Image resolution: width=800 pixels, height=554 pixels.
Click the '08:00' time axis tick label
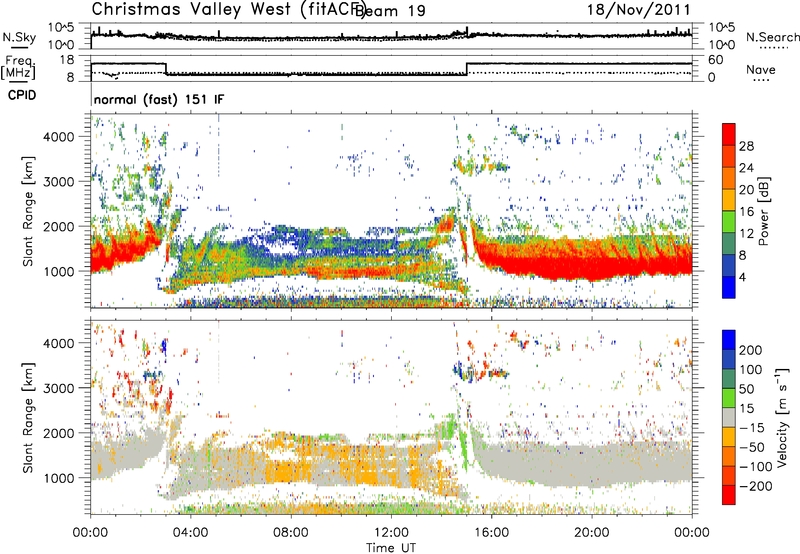click(291, 533)
